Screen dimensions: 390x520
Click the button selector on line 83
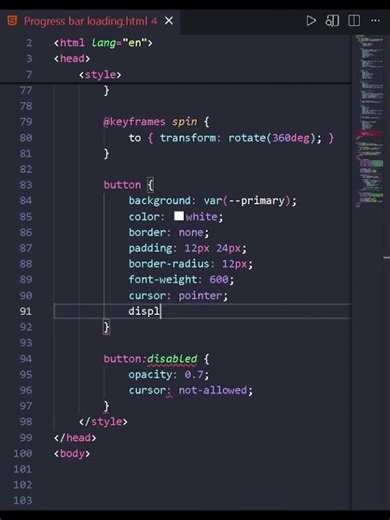pyautogui.click(x=122, y=185)
